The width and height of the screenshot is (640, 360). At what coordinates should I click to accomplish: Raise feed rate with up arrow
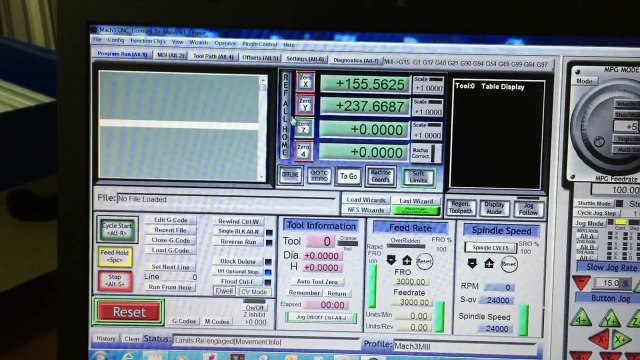pos(407,260)
